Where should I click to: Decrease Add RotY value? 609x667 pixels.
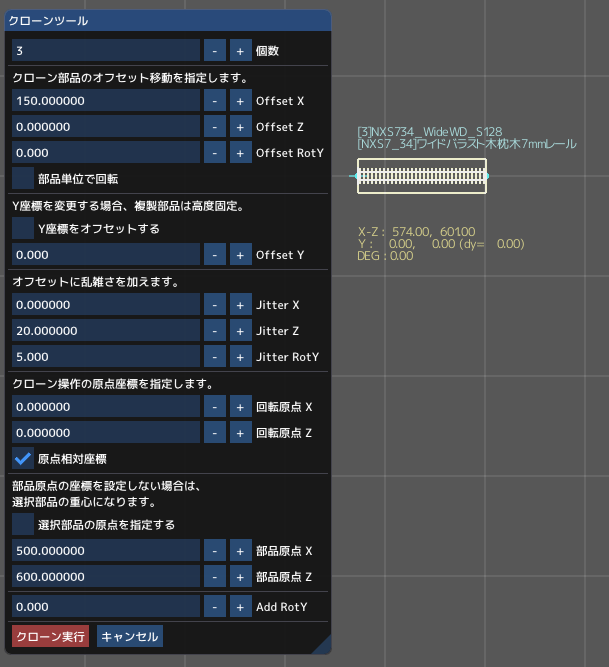215,607
